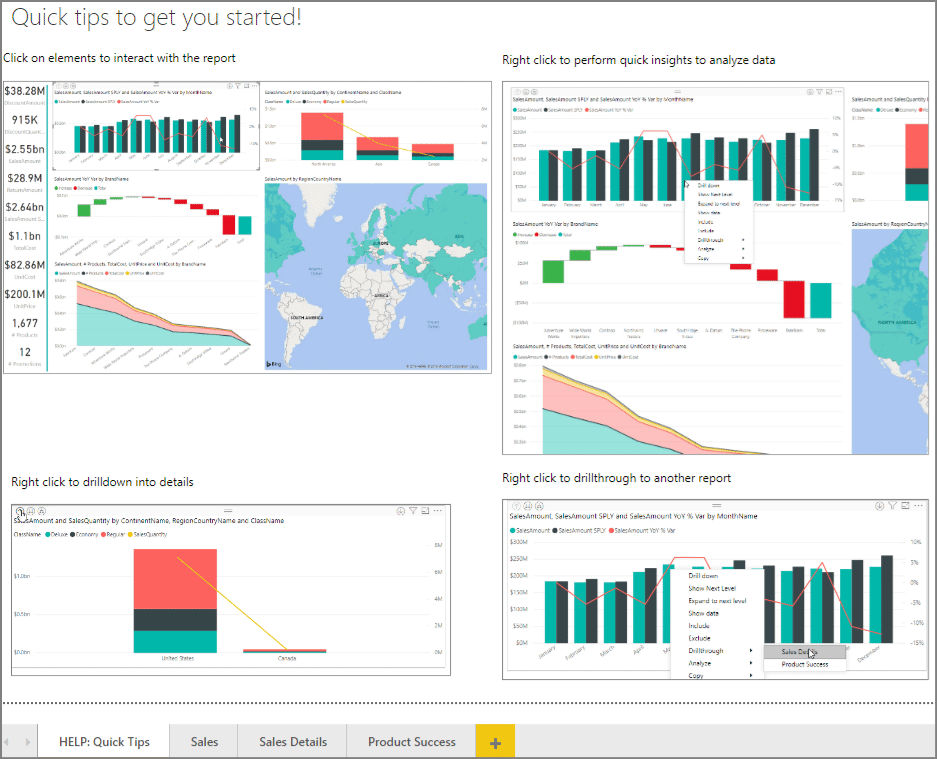Click expand all down icon in ContinentName chart
937x759 pixels.
tap(42, 511)
